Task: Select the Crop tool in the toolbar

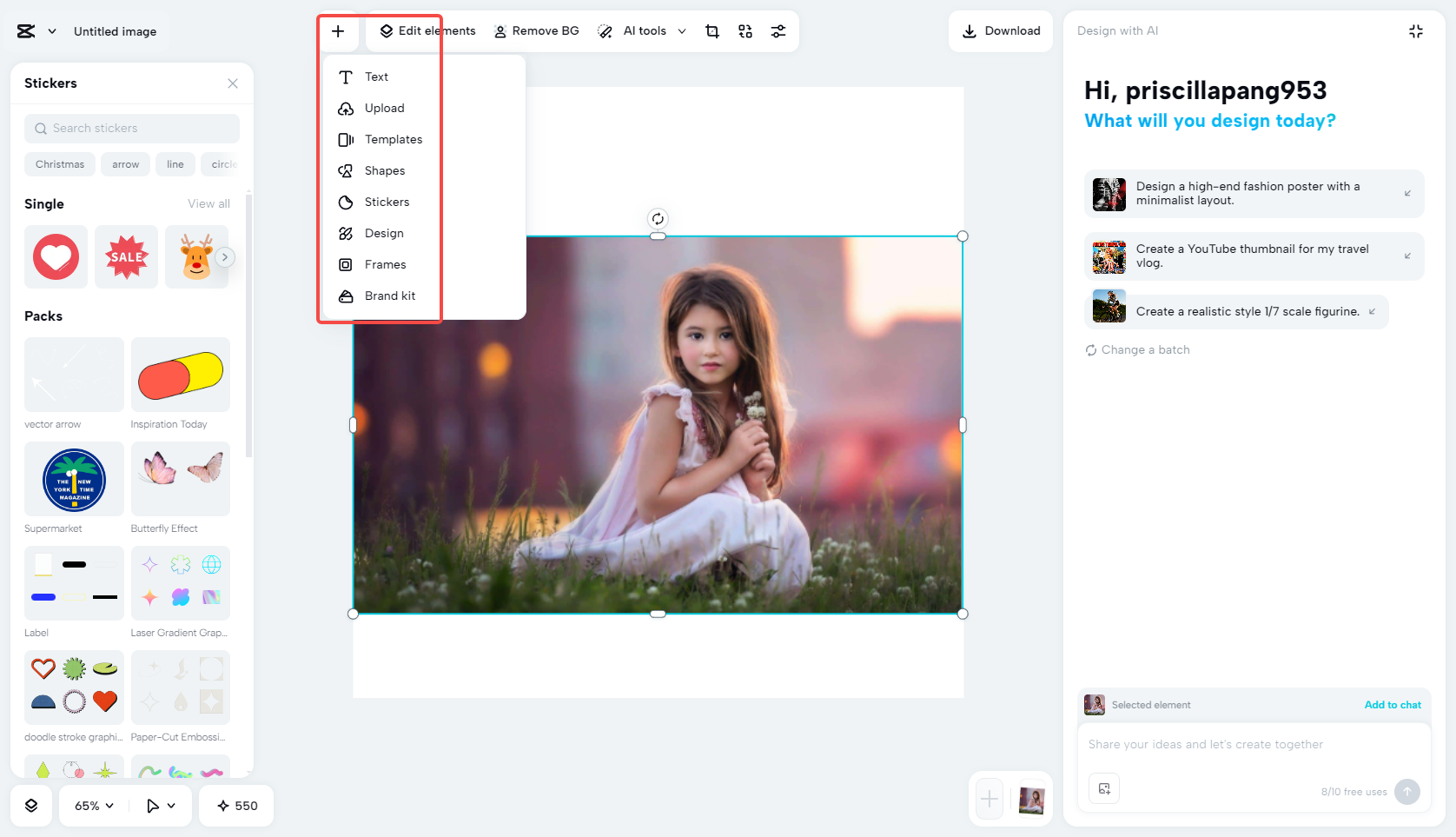Action: 712,30
